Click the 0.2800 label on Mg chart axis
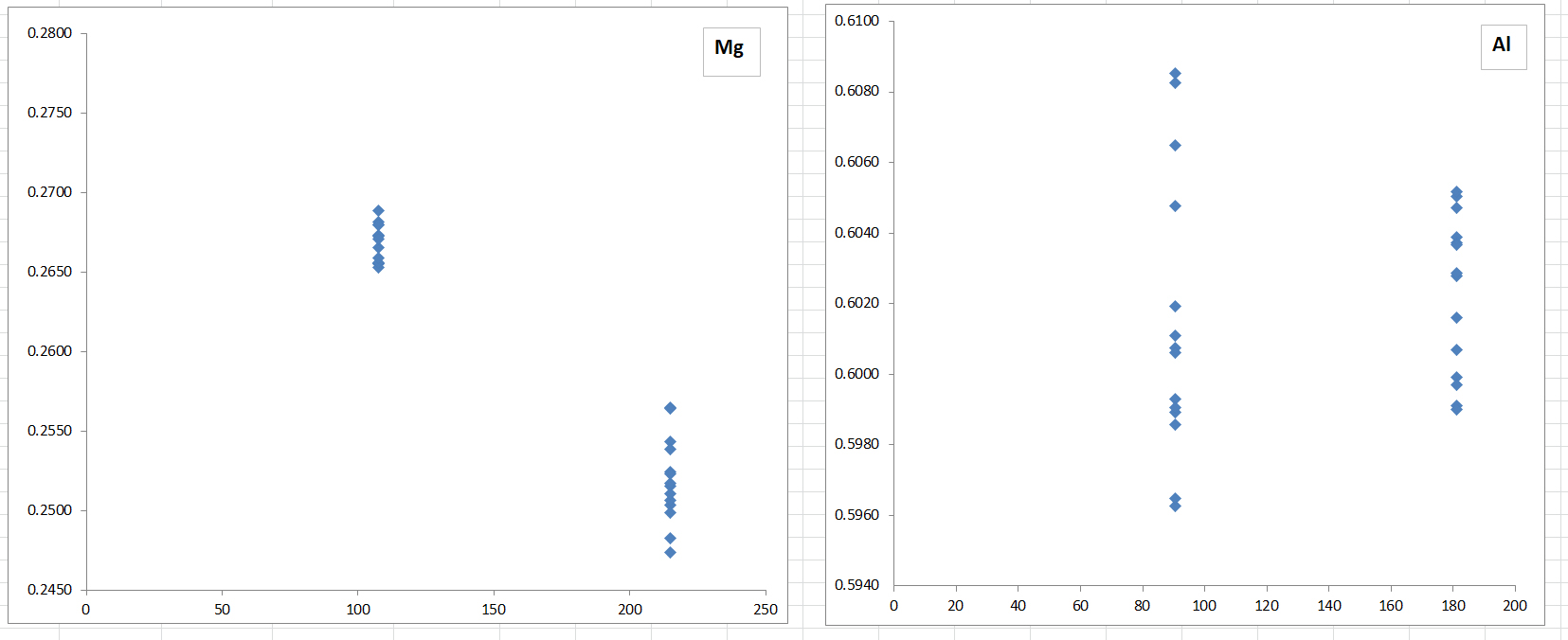 pos(49,33)
